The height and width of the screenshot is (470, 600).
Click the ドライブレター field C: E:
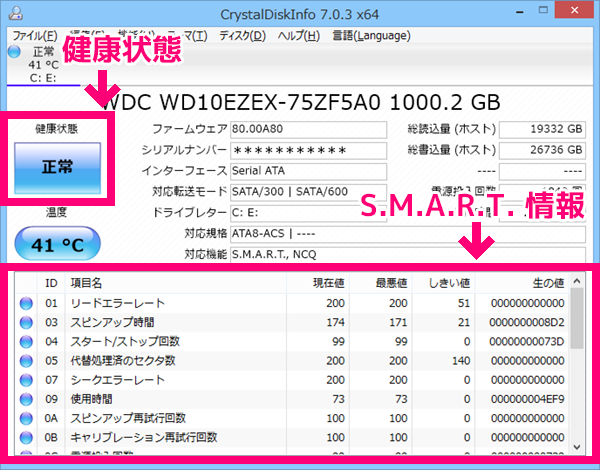click(x=308, y=213)
